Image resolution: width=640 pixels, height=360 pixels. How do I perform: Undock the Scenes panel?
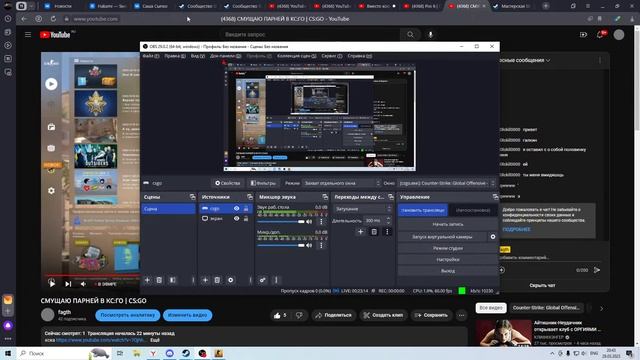[192, 197]
